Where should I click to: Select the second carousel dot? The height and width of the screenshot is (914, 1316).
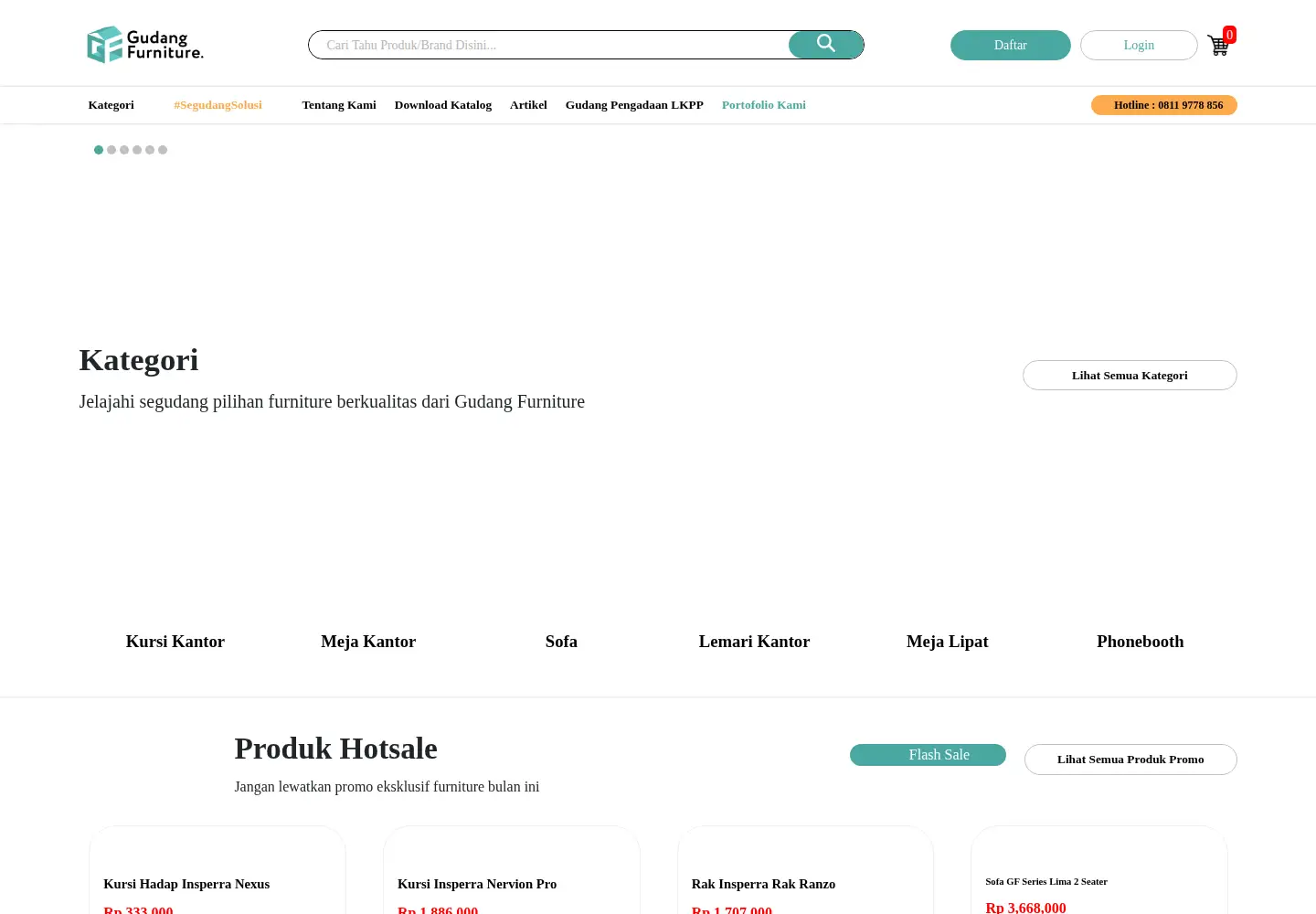(x=111, y=150)
